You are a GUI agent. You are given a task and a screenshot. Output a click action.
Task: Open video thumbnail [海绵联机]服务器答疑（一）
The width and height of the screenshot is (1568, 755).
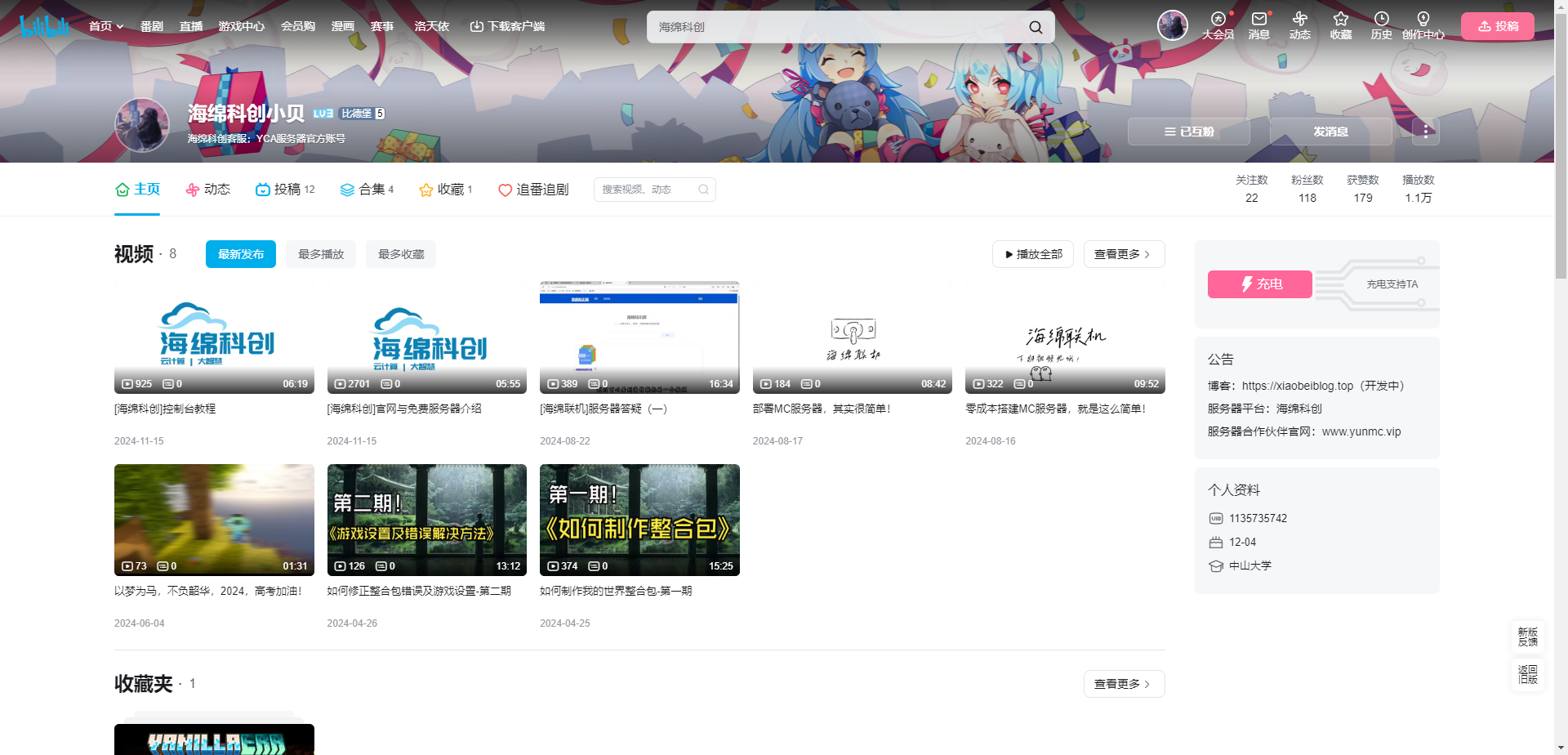click(639, 337)
